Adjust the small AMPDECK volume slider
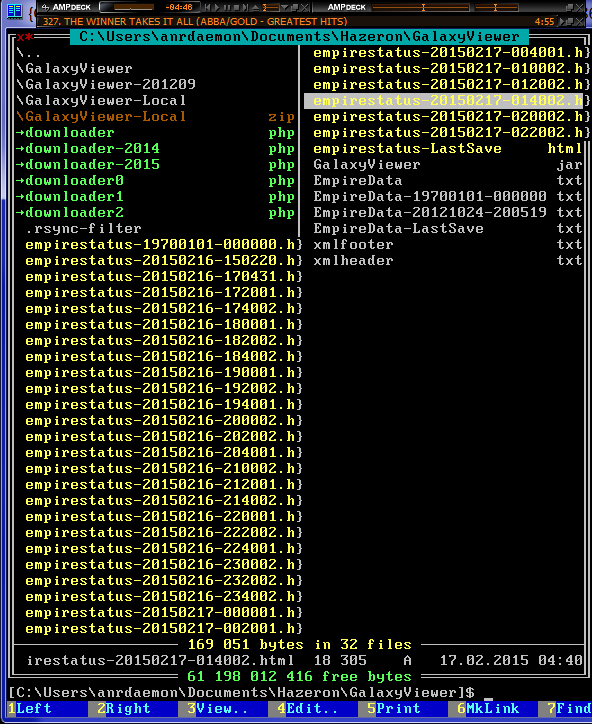The image size is (592, 724). (271, 7)
